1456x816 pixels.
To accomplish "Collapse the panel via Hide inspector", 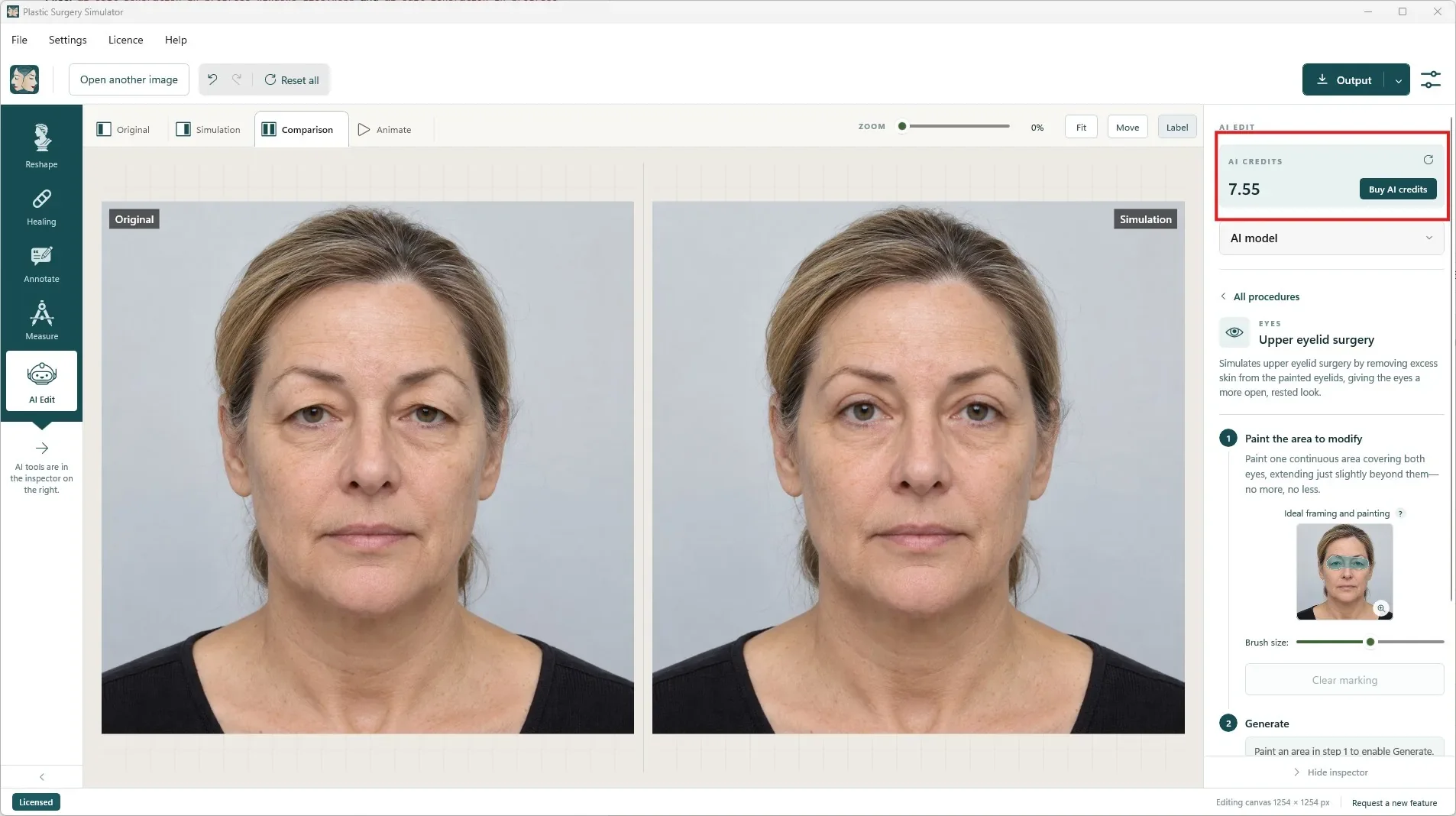I will point(1330,772).
